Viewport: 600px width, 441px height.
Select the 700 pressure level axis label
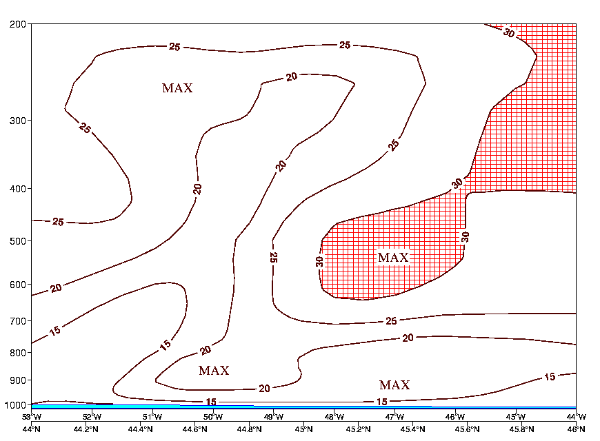[17, 320]
